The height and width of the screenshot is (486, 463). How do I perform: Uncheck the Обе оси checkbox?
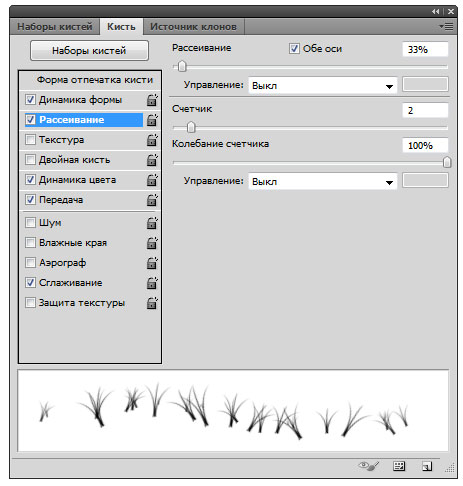click(x=294, y=49)
